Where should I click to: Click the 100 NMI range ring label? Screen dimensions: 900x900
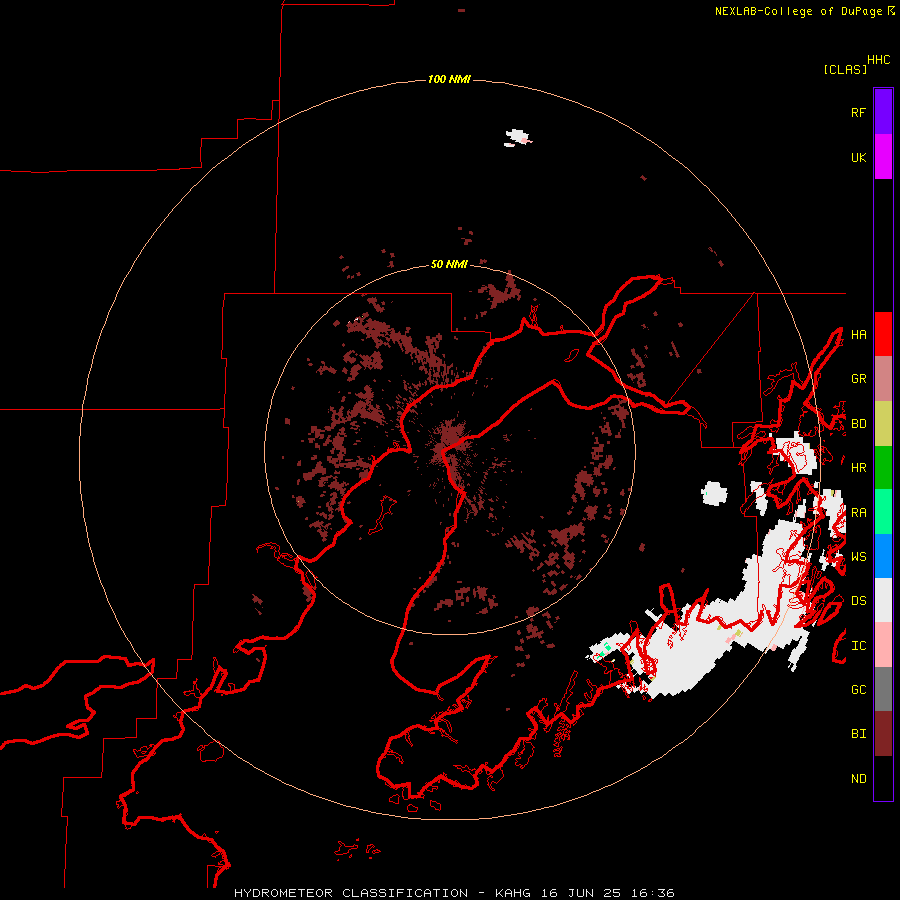point(449,79)
